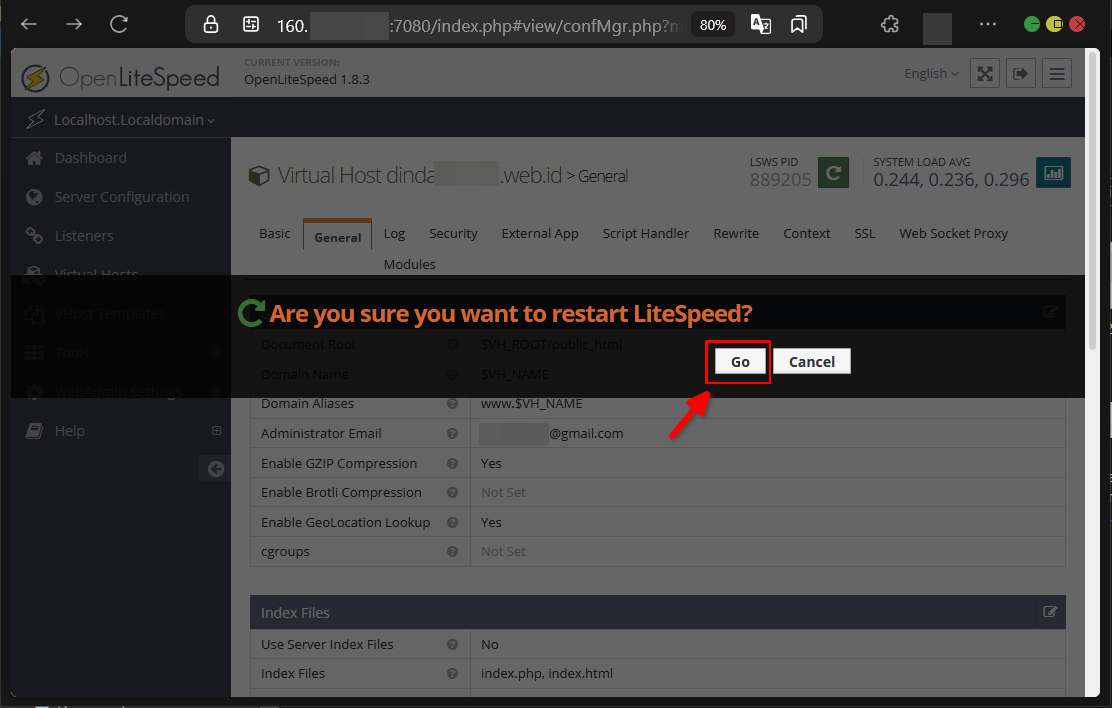Confirm restart with the Go button

pyautogui.click(x=740, y=362)
